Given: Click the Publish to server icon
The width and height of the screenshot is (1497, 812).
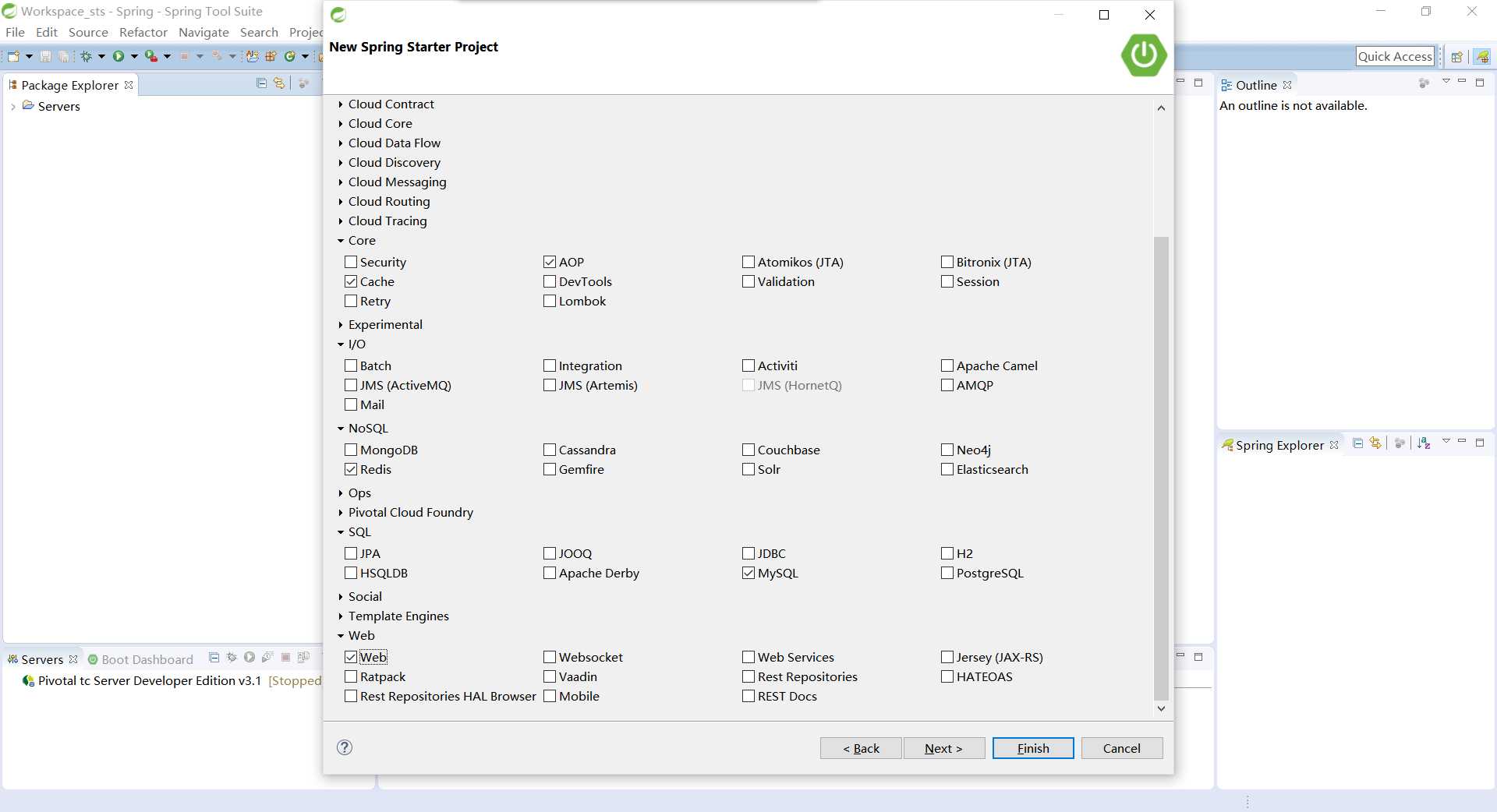Looking at the screenshot, I should click(x=303, y=658).
